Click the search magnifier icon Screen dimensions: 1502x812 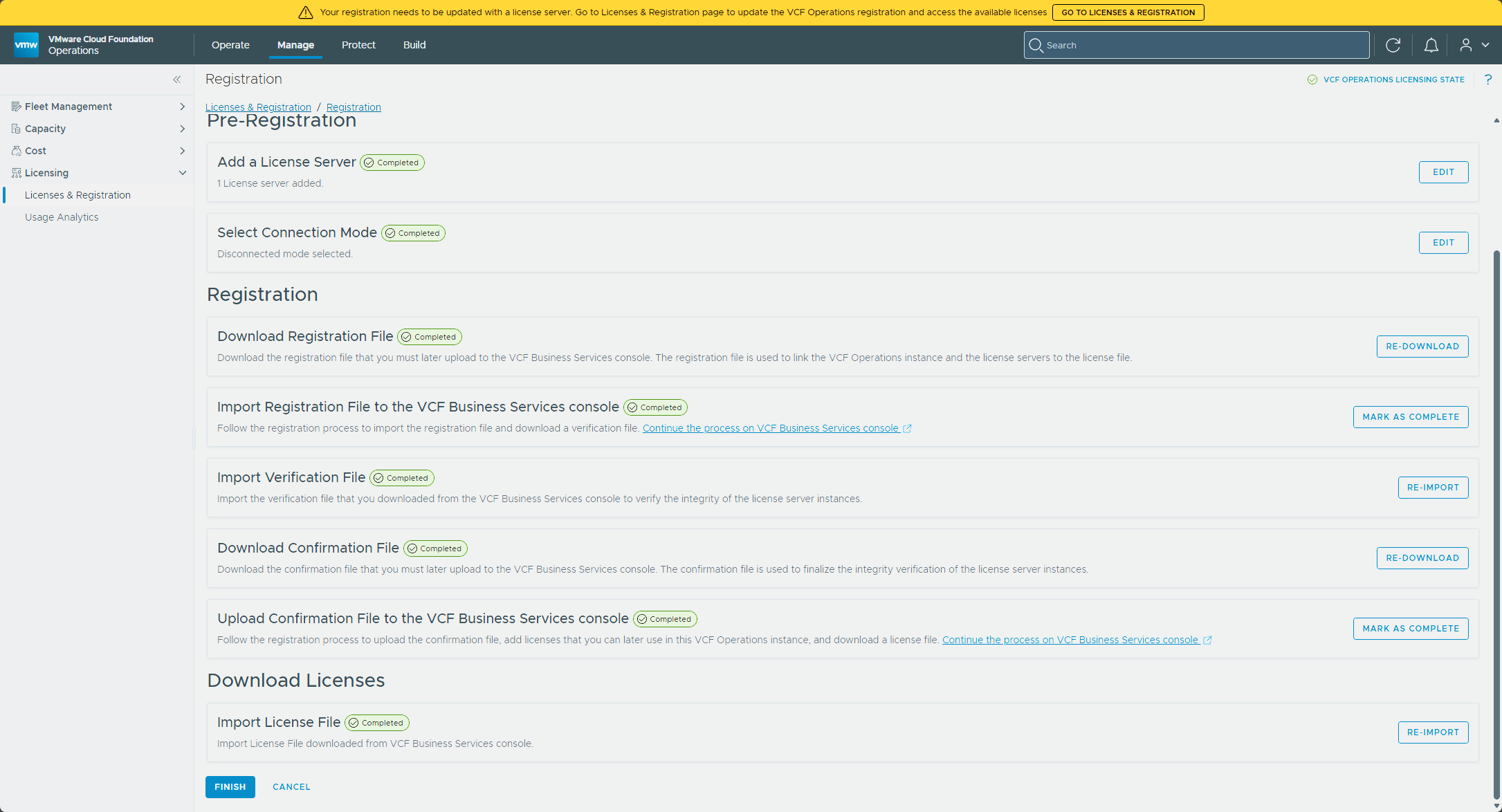click(1036, 45)
